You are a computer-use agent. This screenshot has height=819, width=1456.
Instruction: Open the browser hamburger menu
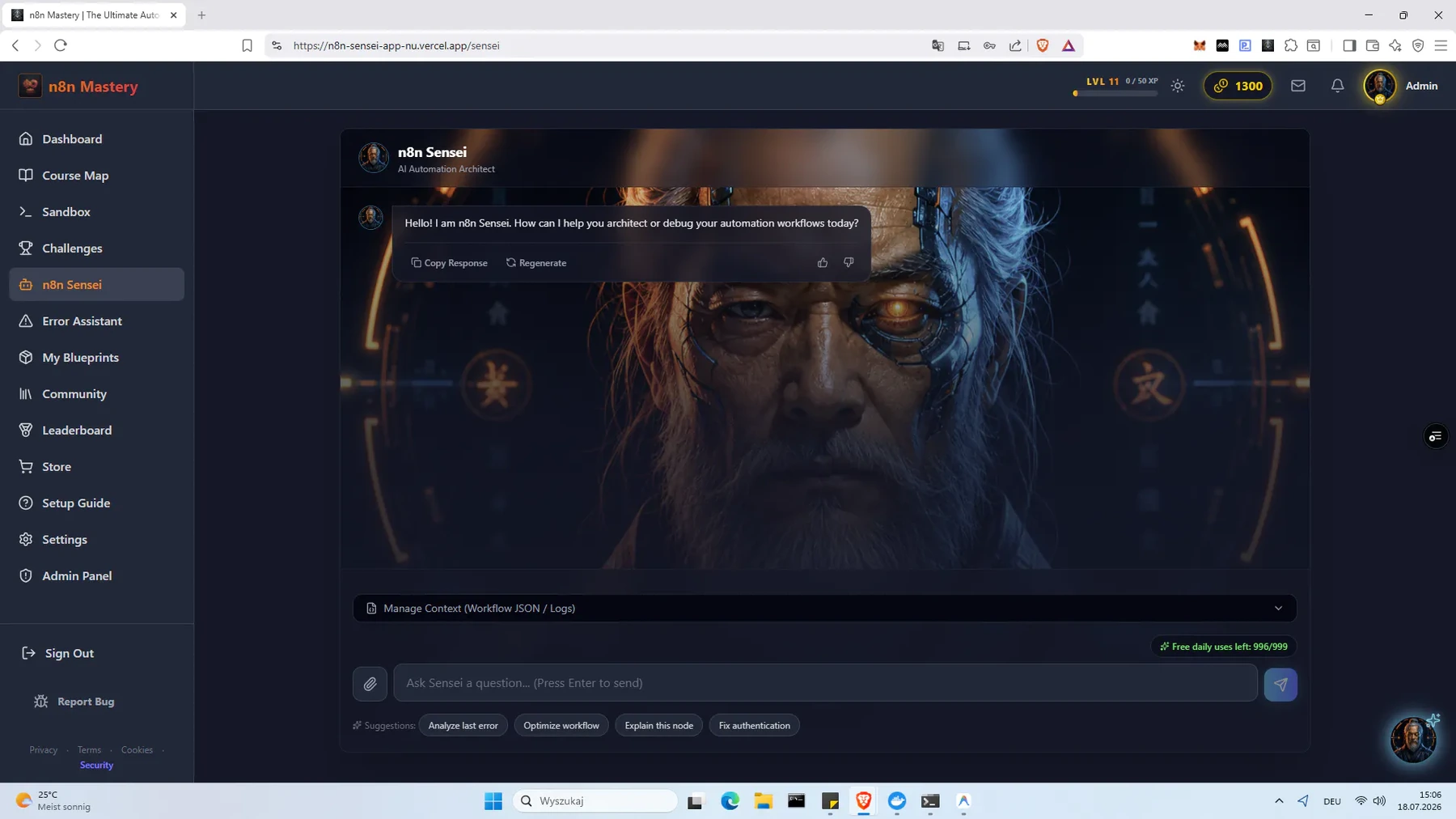pyautogui.click(x=1441, y=46)
